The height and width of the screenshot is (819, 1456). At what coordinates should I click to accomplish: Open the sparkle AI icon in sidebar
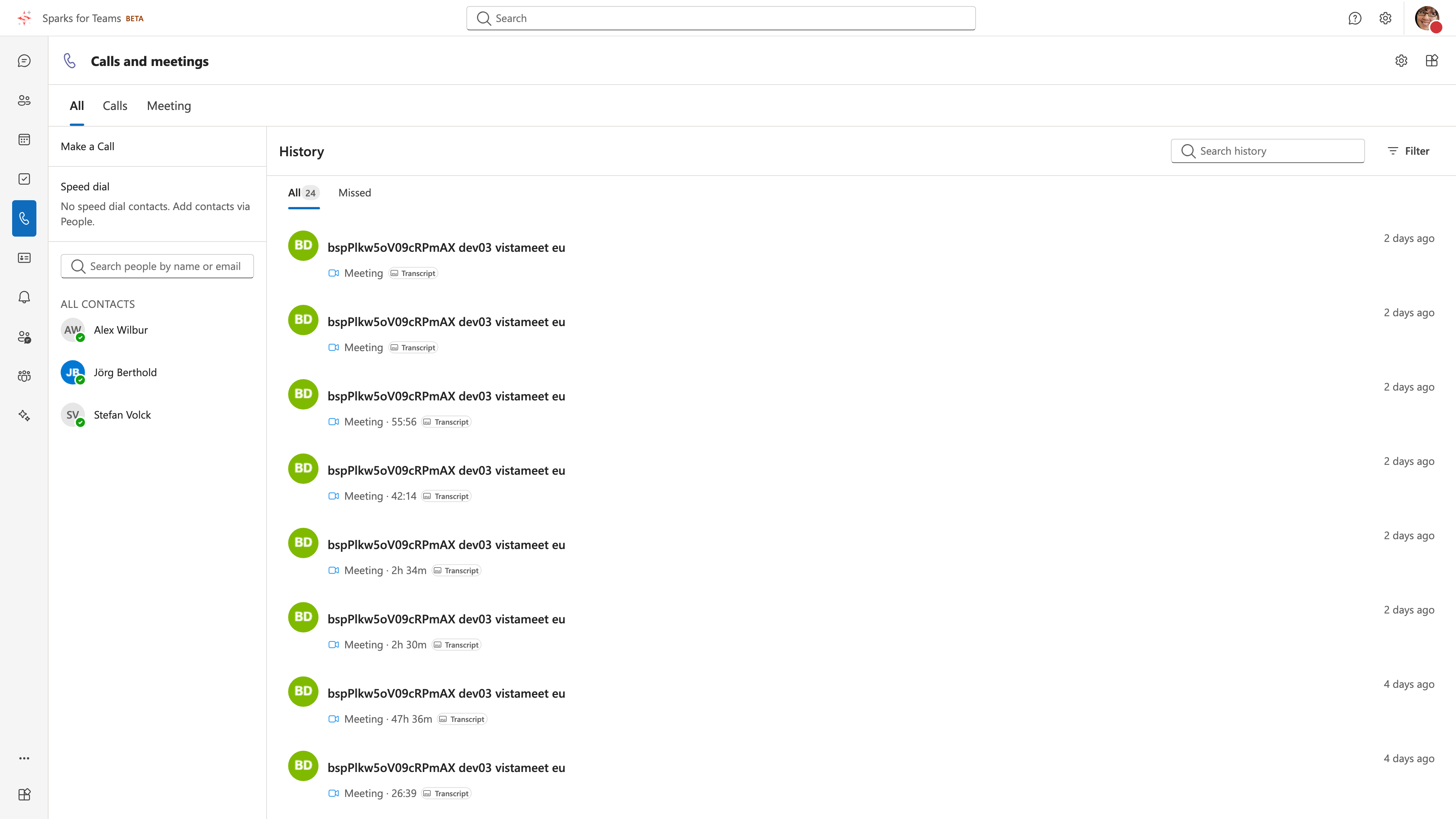click(24, 416)
